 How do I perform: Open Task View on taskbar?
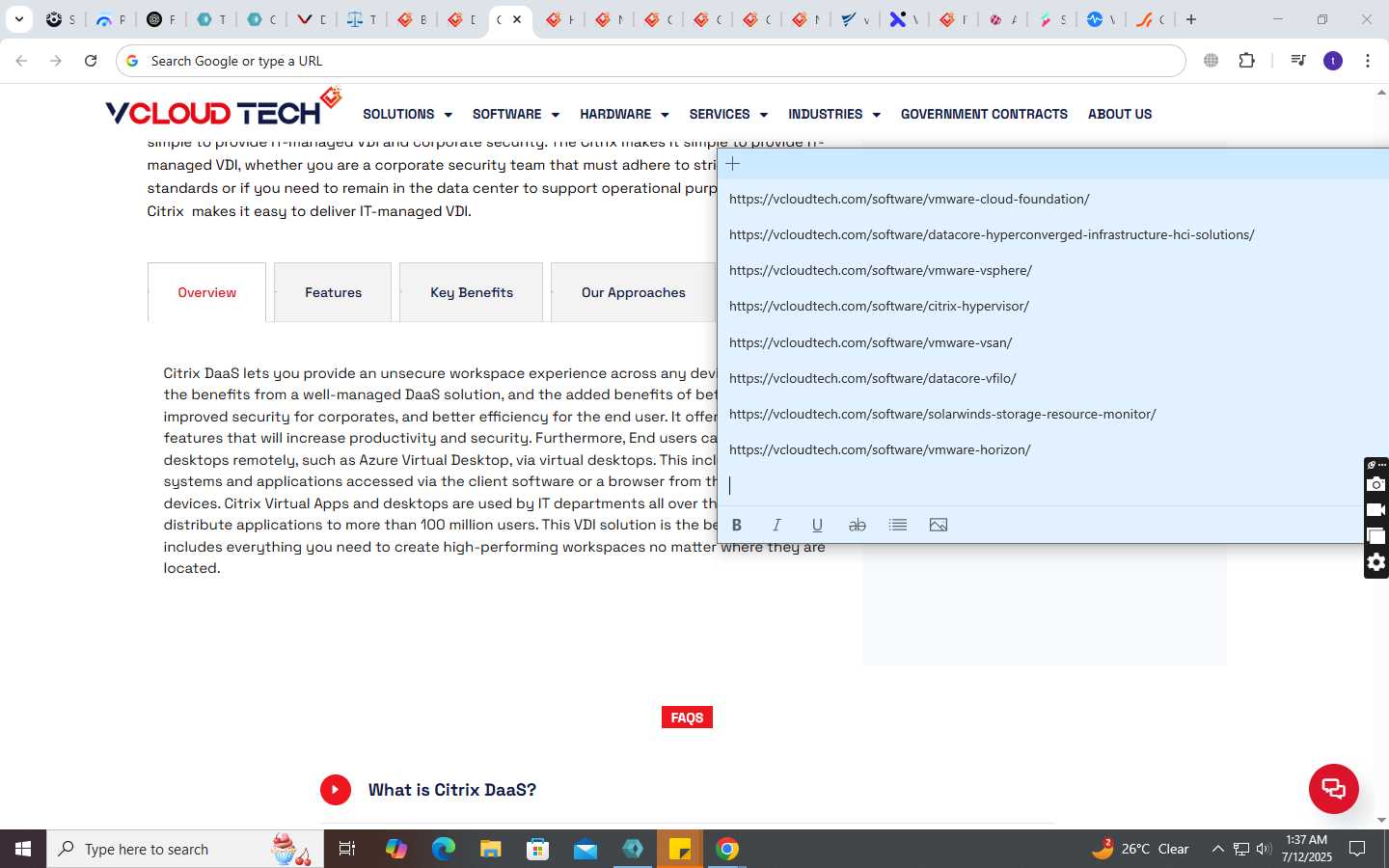pyautogui.click(x=347, y=849)
